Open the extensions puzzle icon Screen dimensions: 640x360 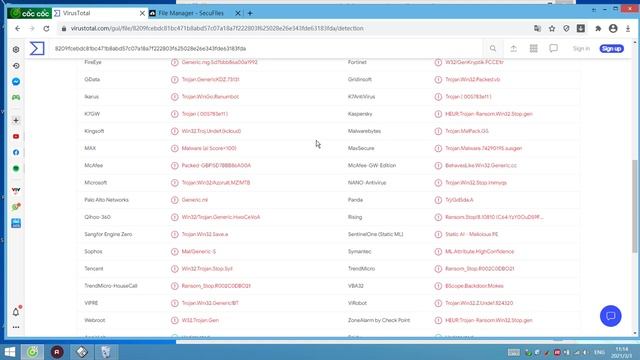(x=598, y=29)
